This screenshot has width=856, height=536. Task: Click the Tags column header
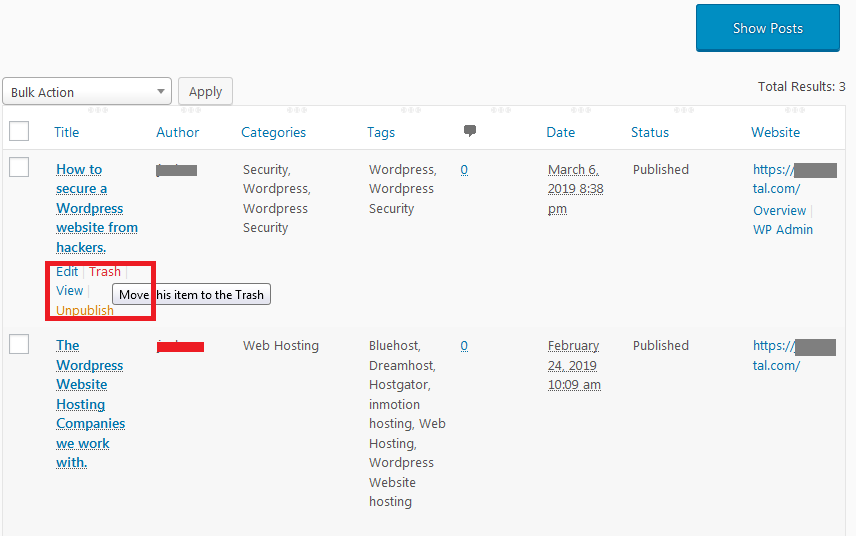pyautogui.click(x=381, y=132)
